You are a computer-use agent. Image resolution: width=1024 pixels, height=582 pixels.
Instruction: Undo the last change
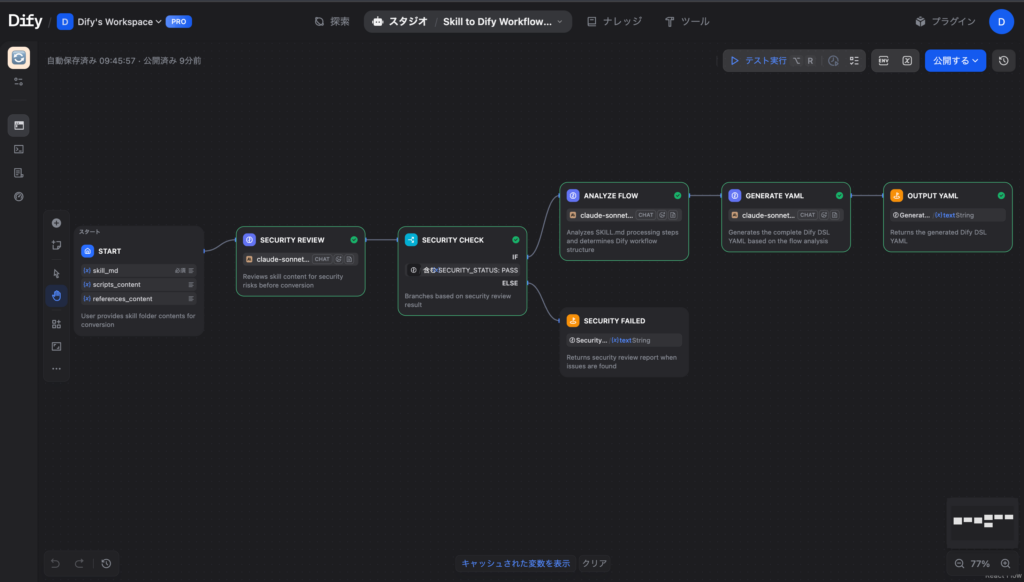pos(54,563)
